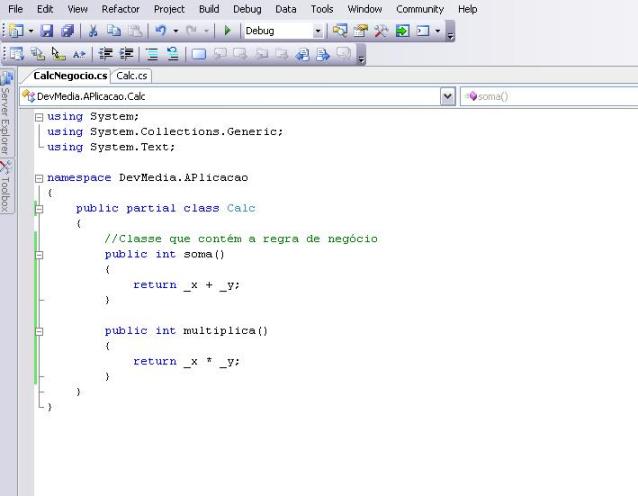Click the class name Calc in code
The height and width of the screenshot is (496, 638).
coord(241,208)
